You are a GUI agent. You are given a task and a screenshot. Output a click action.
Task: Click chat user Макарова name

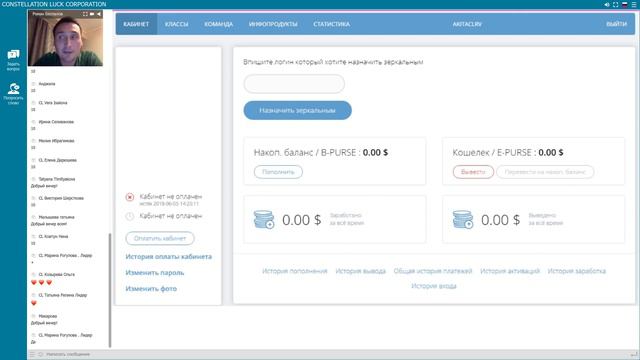coord(48,316)
